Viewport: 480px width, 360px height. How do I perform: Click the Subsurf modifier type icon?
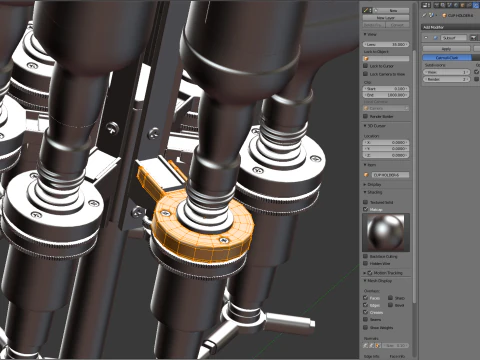pos(435,38)
